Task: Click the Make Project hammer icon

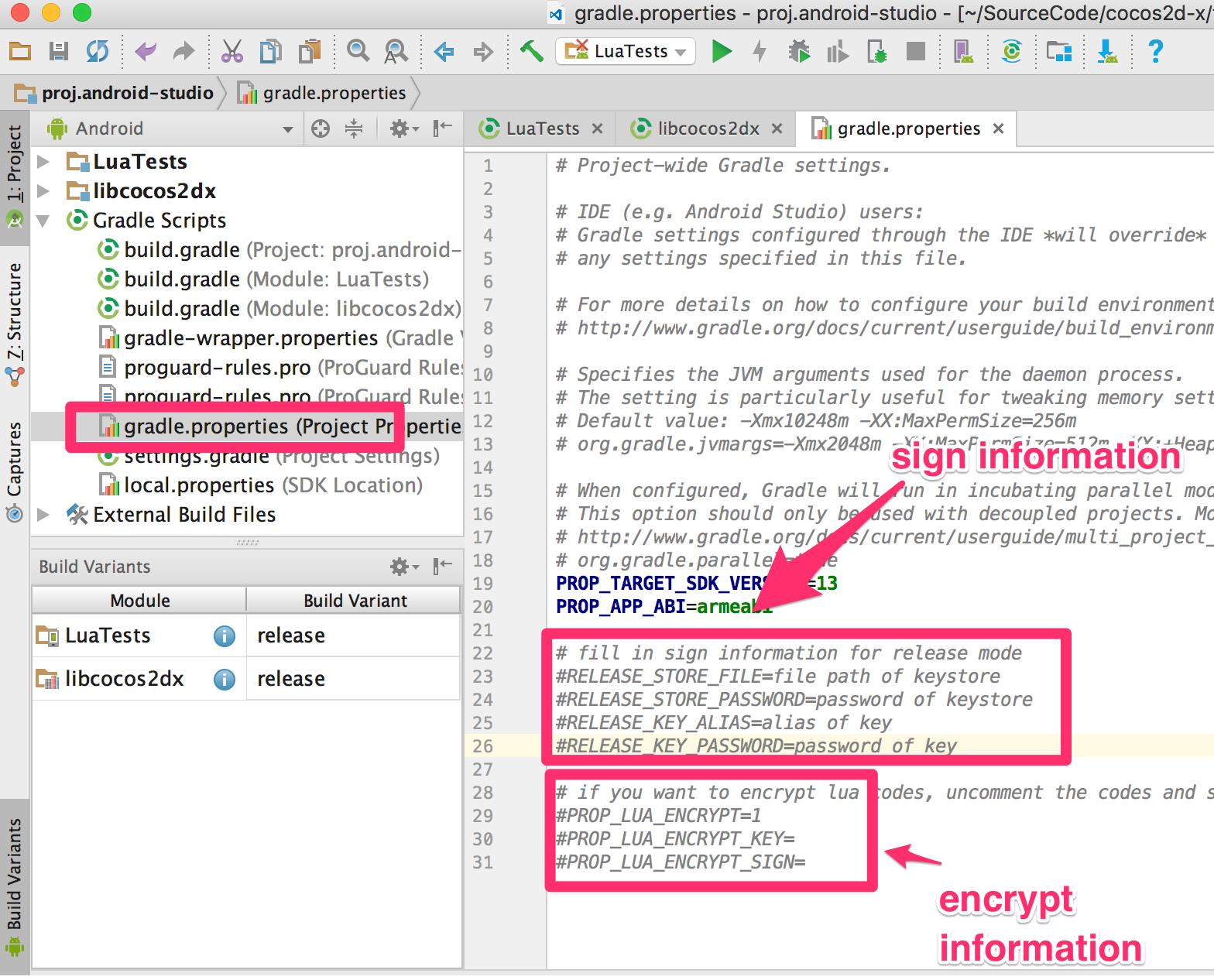Action: (x=531, y=52)
